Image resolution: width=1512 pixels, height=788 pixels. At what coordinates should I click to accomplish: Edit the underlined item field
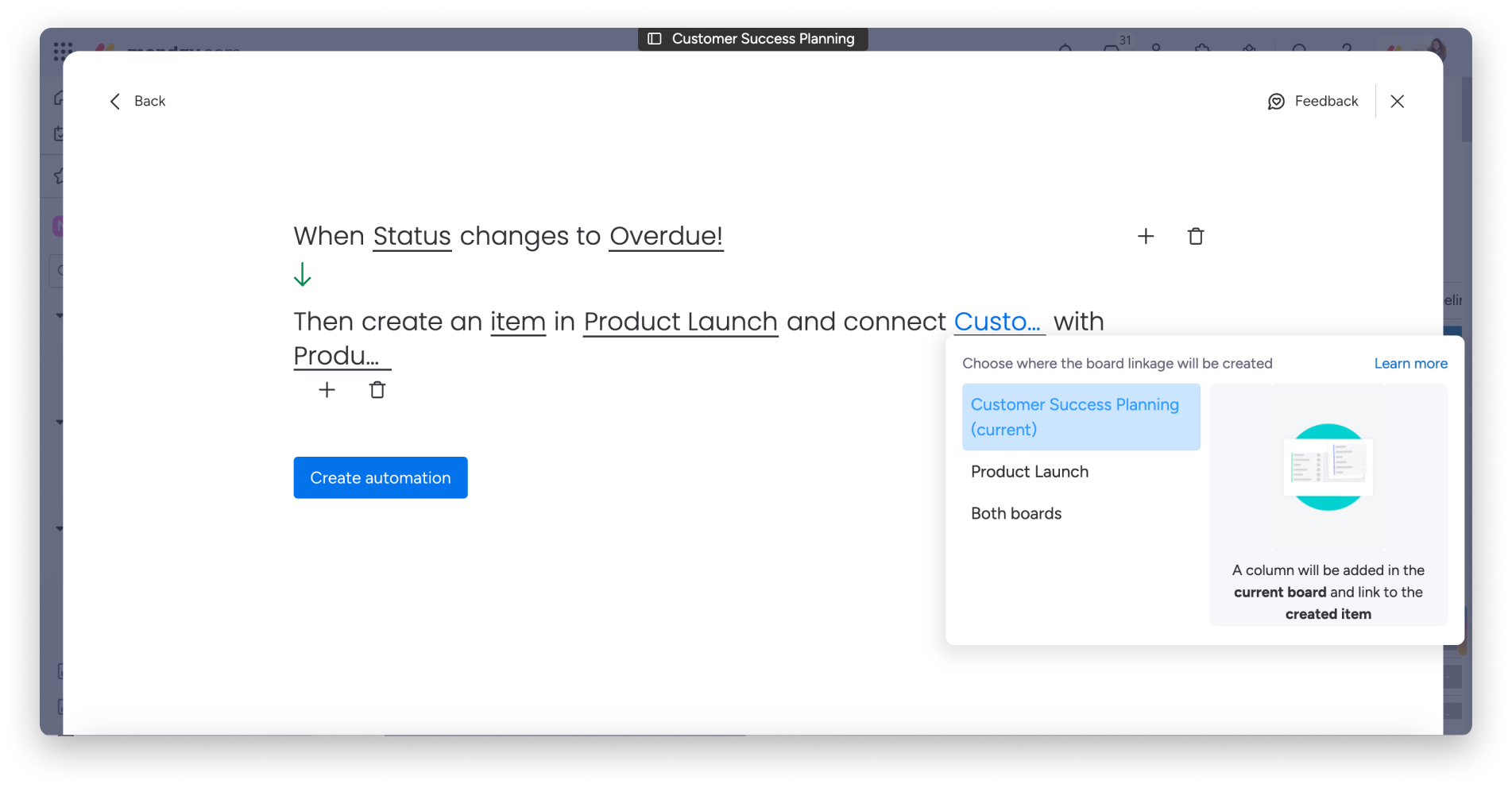click(518, 322)
